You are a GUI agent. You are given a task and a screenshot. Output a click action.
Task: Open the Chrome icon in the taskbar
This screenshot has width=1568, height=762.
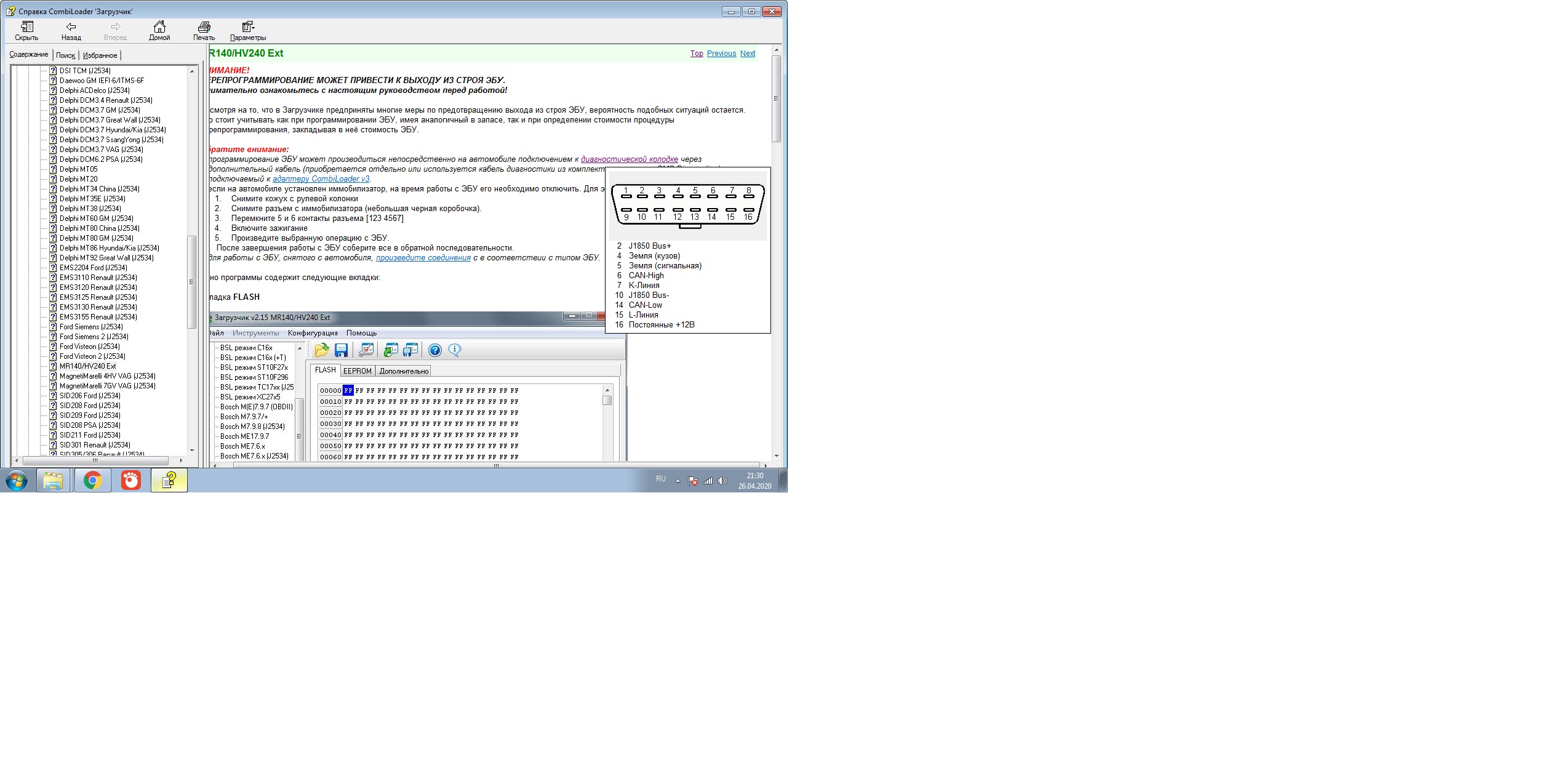(x=93, y=480)
